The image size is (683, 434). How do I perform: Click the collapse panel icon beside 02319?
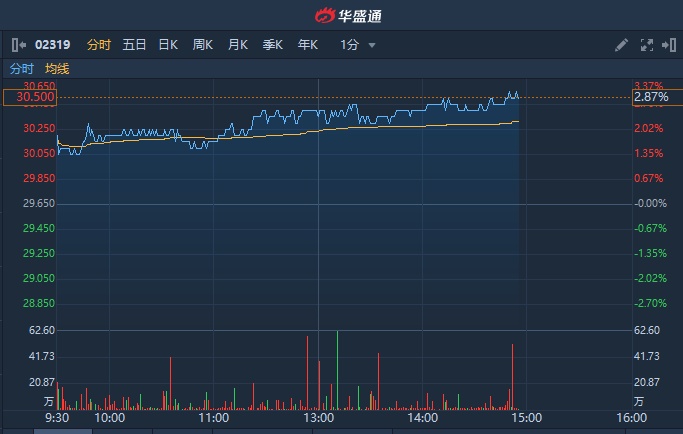[18, 45]
